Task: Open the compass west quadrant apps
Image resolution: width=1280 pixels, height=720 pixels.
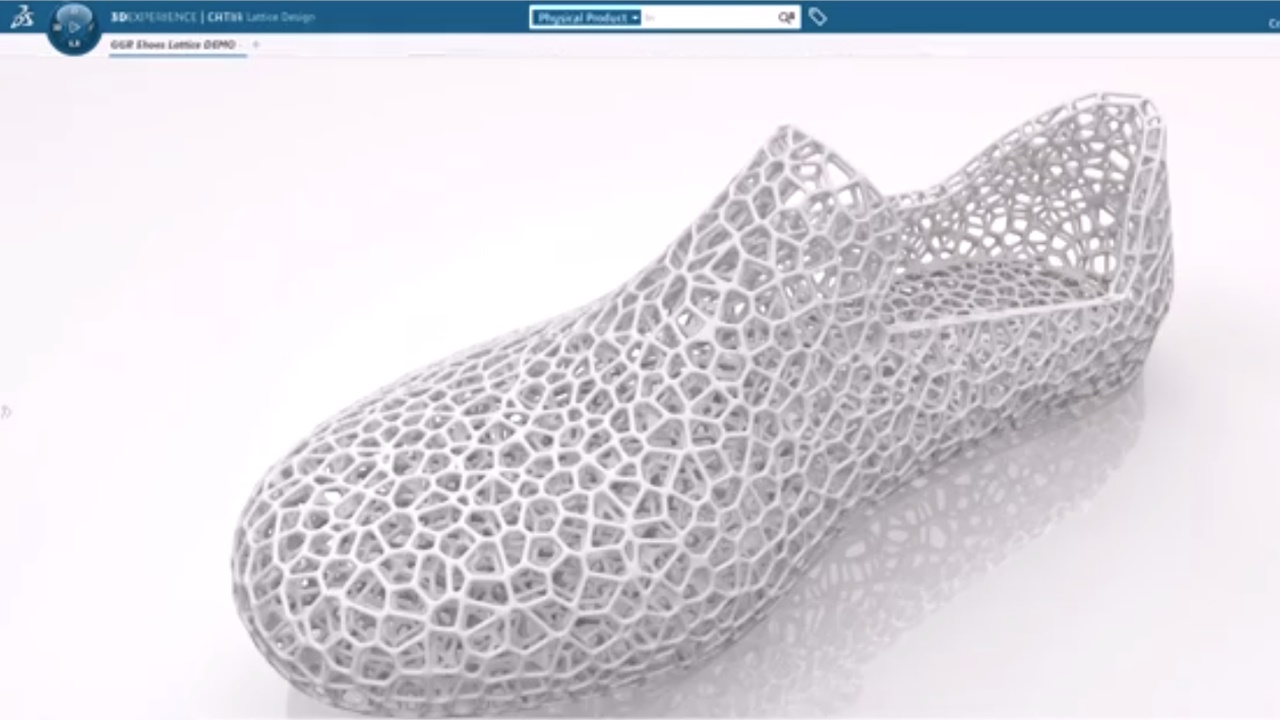Action: pos(58,27)
